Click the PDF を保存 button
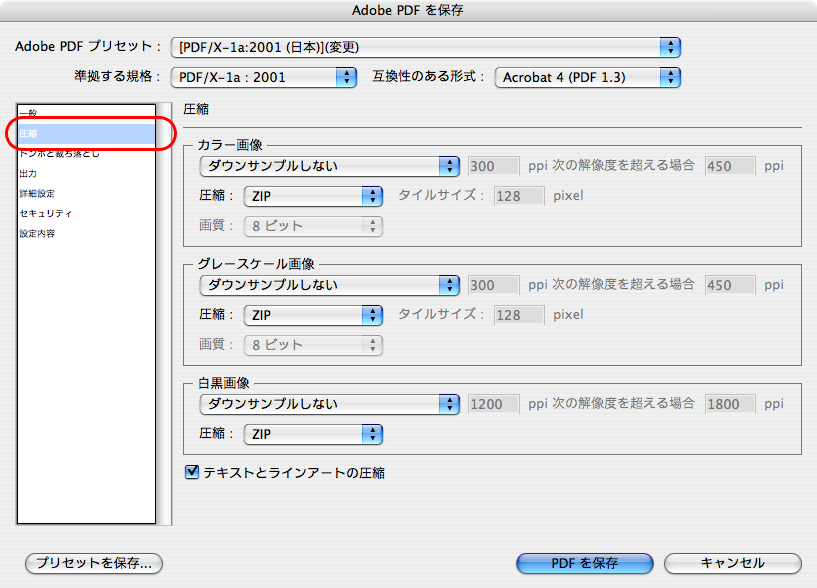The image size is (817, 588). click(x=585, y=564)
